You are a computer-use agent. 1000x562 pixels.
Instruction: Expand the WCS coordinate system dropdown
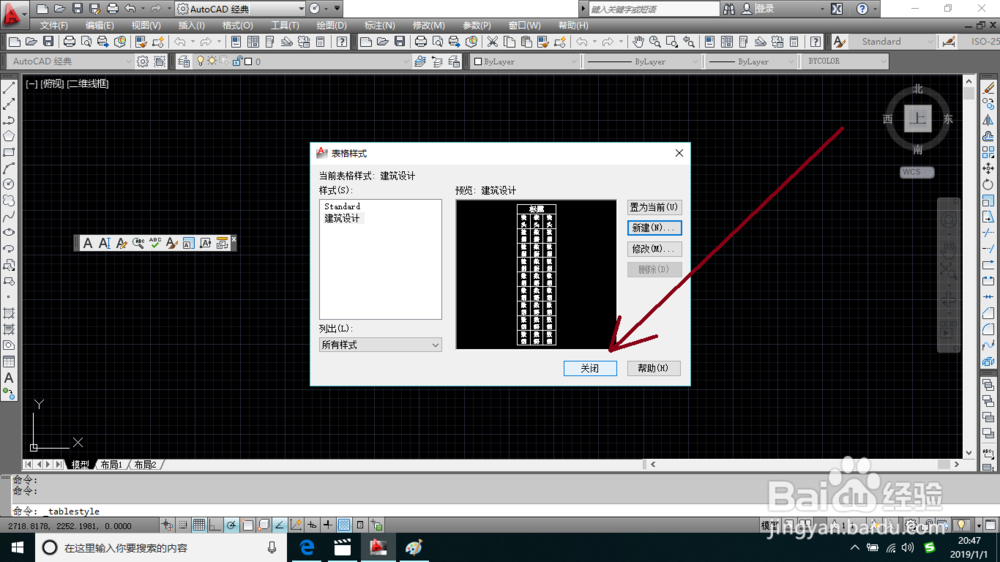point(917,172)
